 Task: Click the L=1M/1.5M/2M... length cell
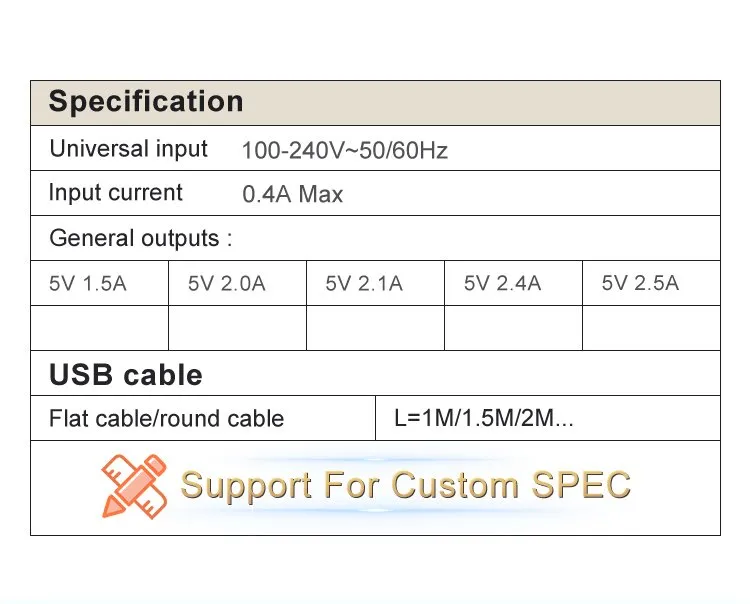tap(484, 419)
